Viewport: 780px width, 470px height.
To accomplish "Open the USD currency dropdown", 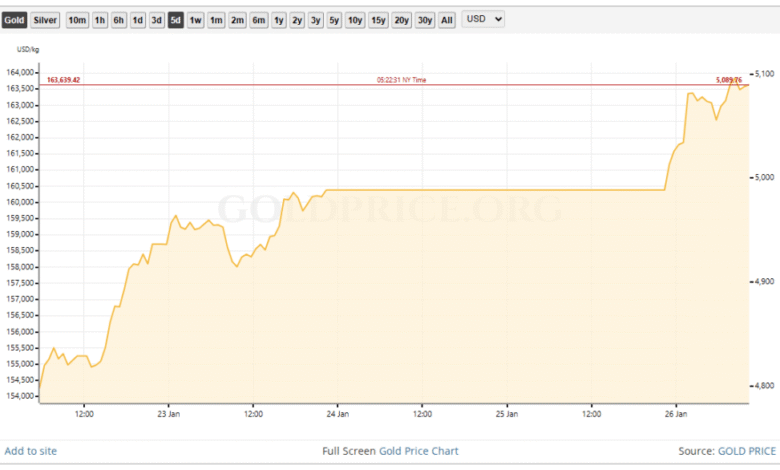I will [x=483, y=19].
